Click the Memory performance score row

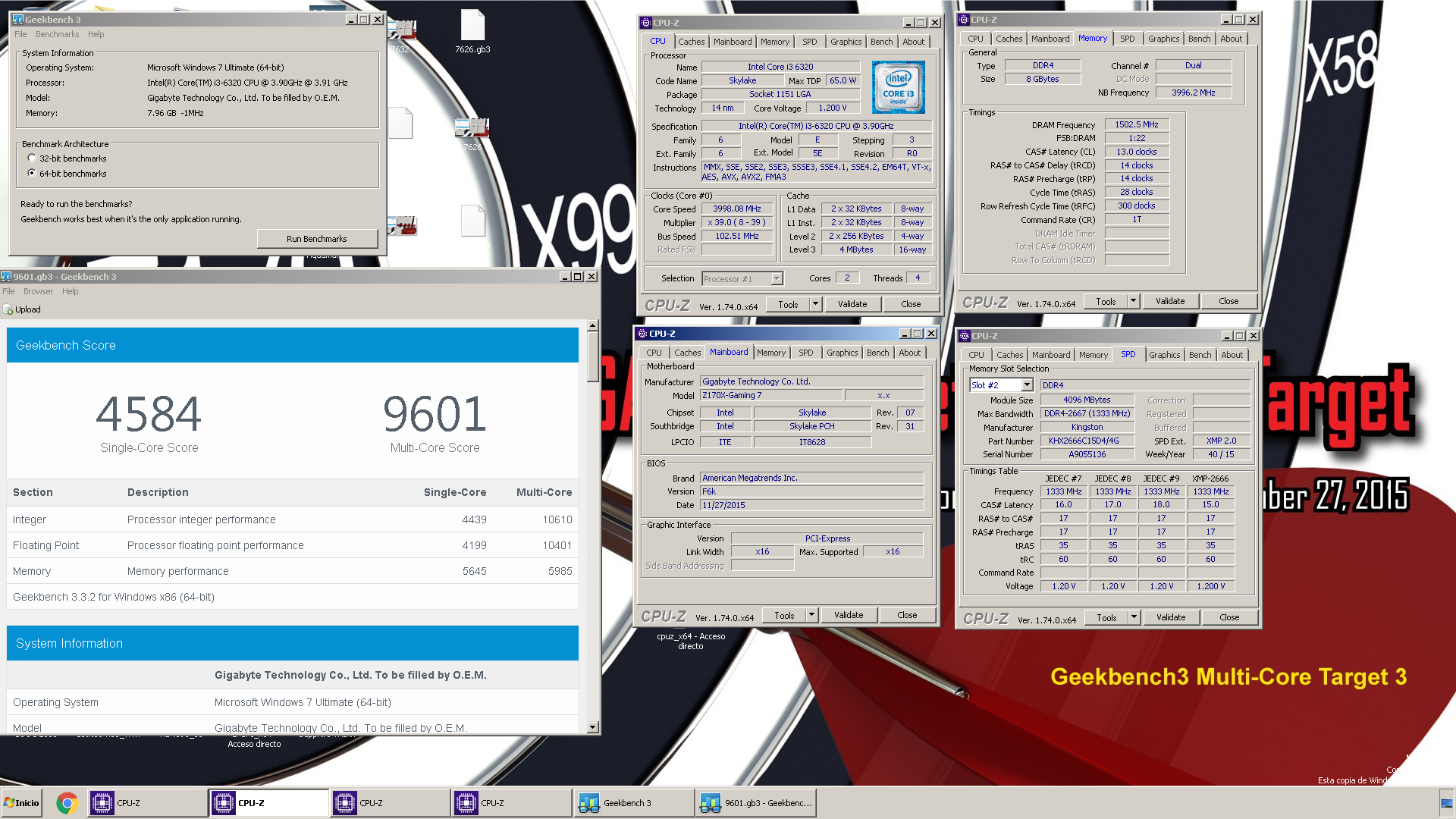coord(292,571)
